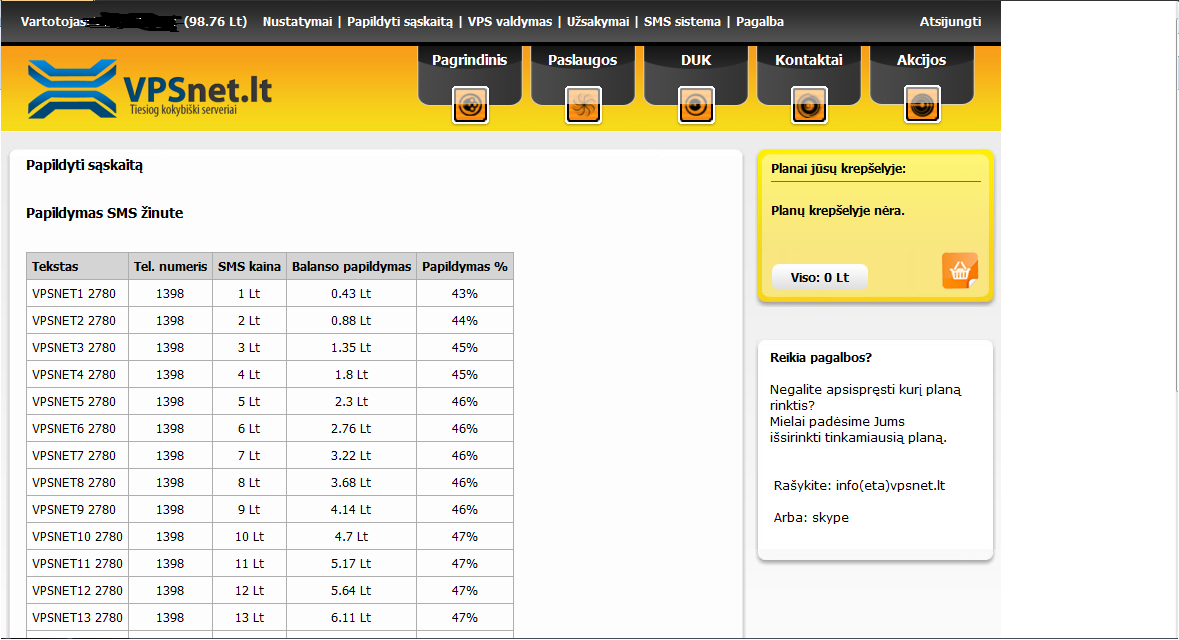Image resolution: width=1179 pixels, height=640 pixels.
Task: Click the 1.8 Lt balance cell
Action: (x=351, y=375)
